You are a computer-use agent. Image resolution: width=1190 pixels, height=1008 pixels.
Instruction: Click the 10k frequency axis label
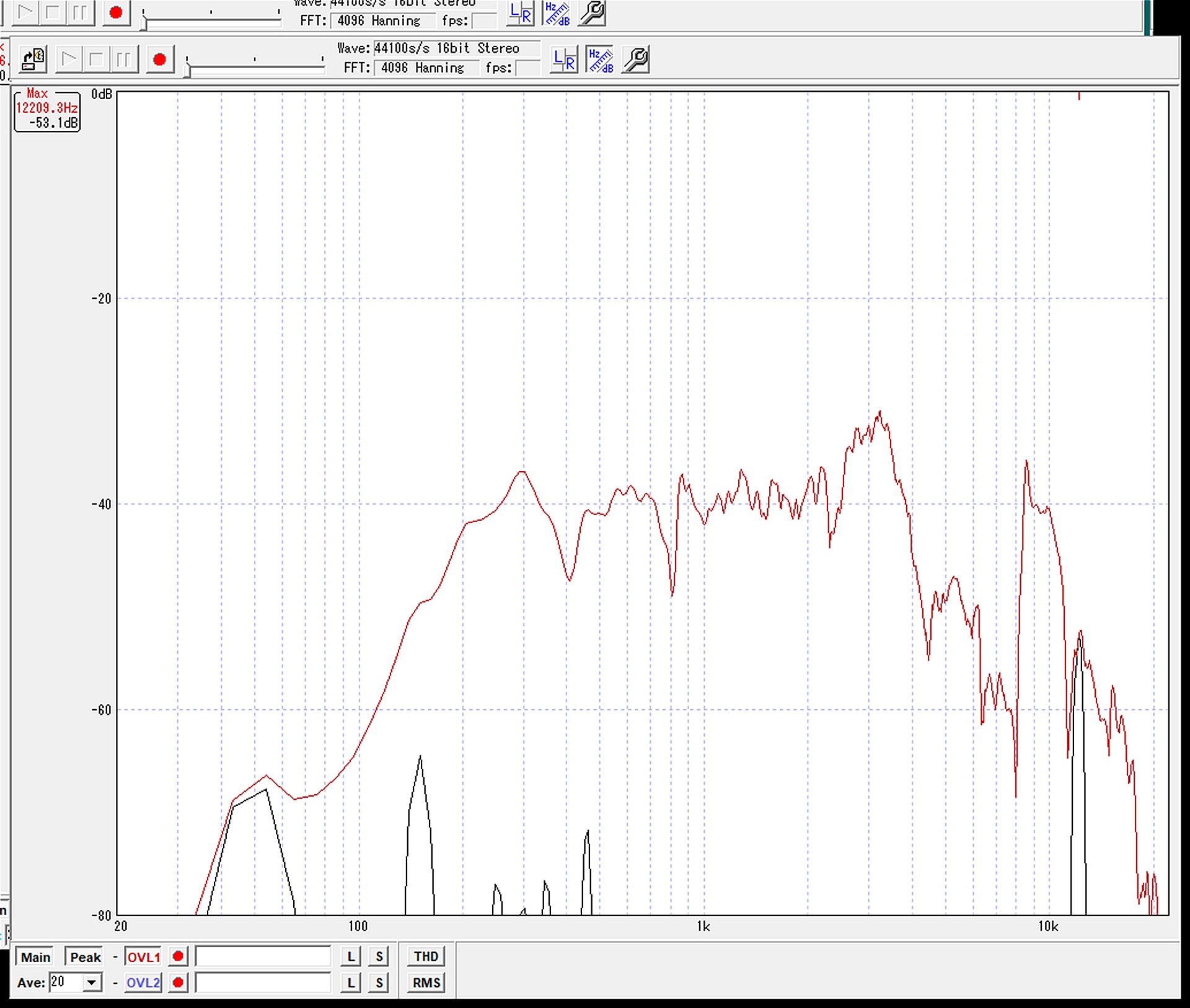(1048, 927)
